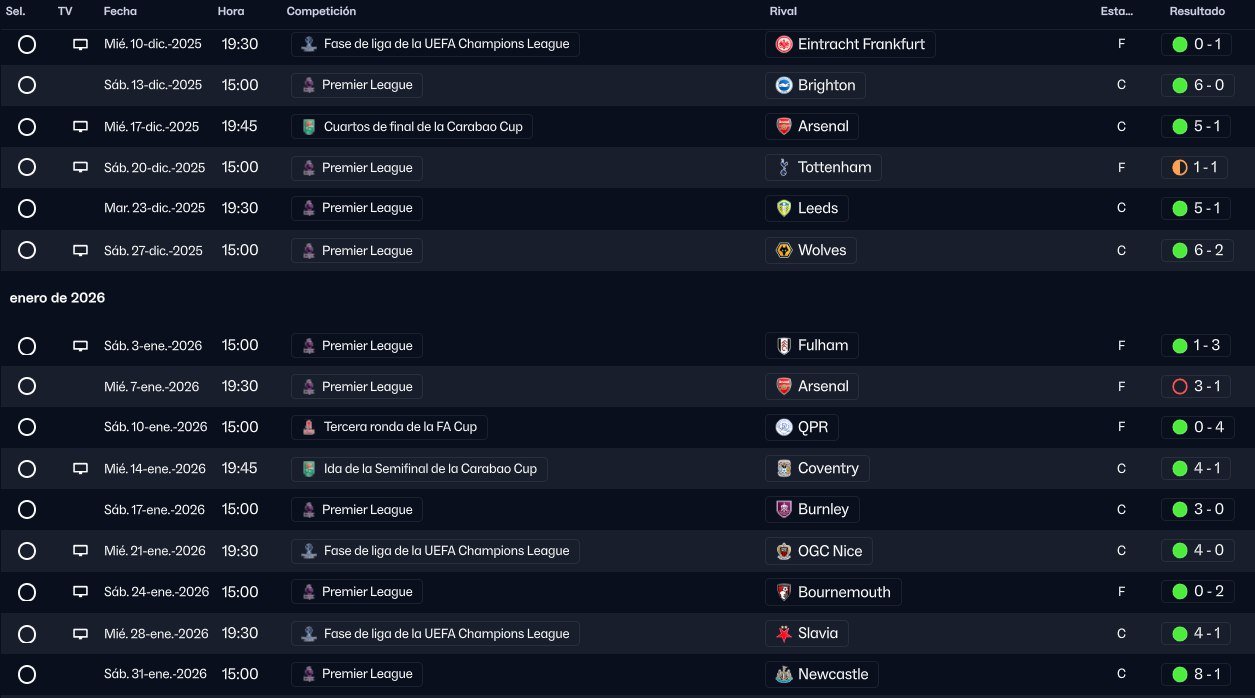Click the Rival column header

(x=783, y=11)
